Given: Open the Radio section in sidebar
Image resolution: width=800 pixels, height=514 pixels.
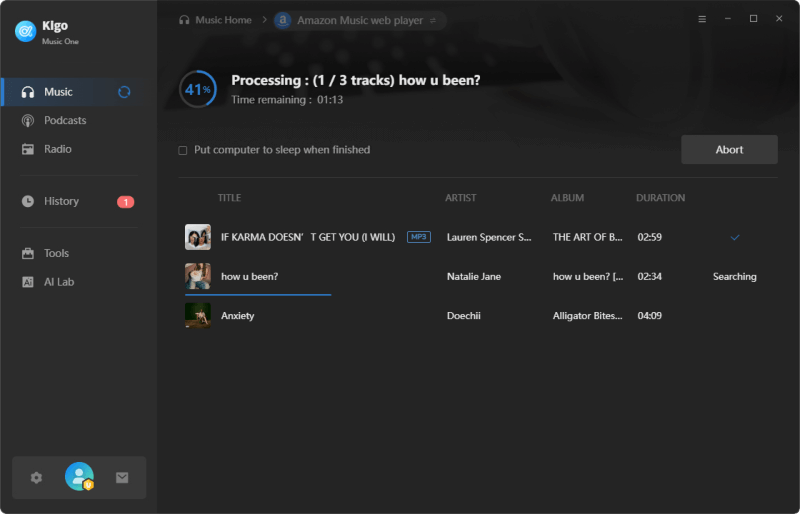Looking at the screenshot, I should pyautogui.click(x=57, y=149).
